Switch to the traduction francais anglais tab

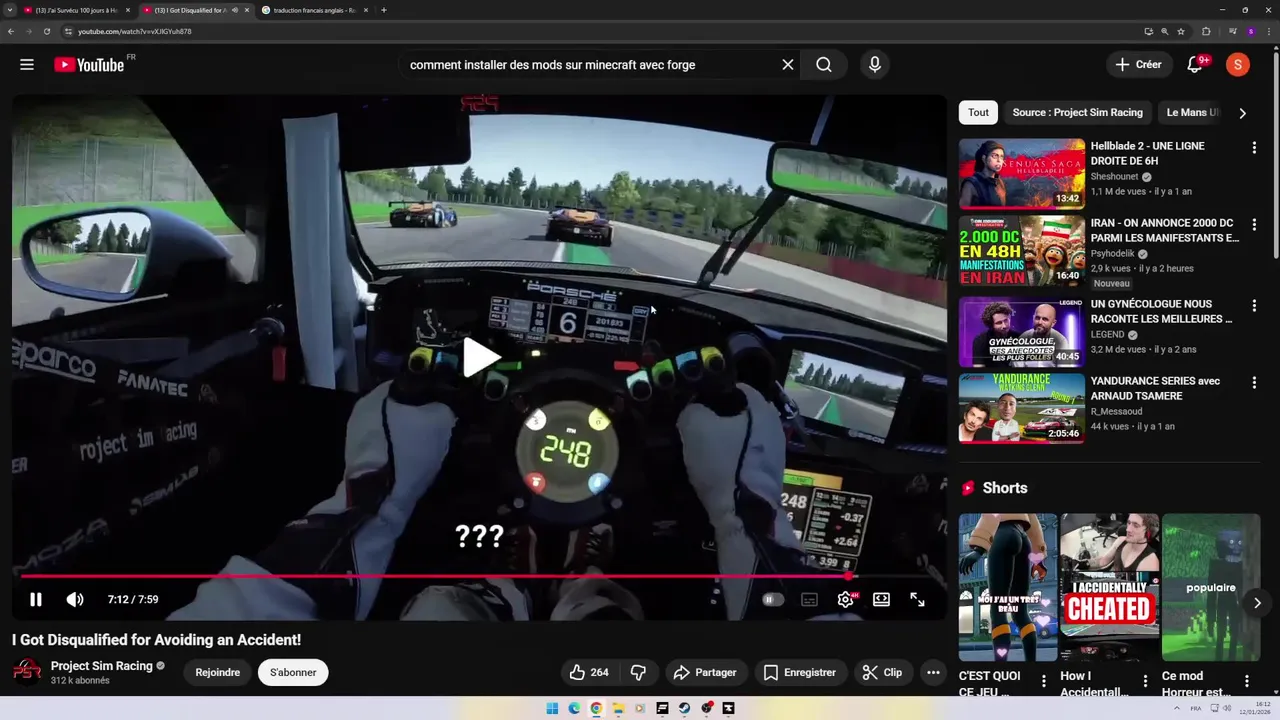315,10
